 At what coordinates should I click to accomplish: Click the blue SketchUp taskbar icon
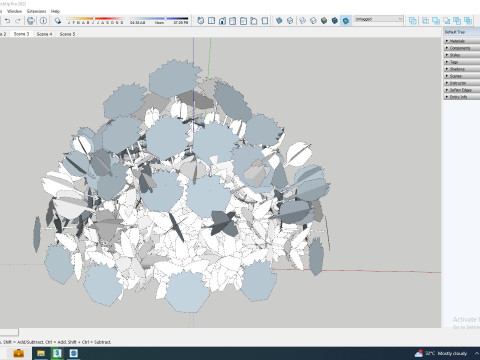tap(74, 353)
